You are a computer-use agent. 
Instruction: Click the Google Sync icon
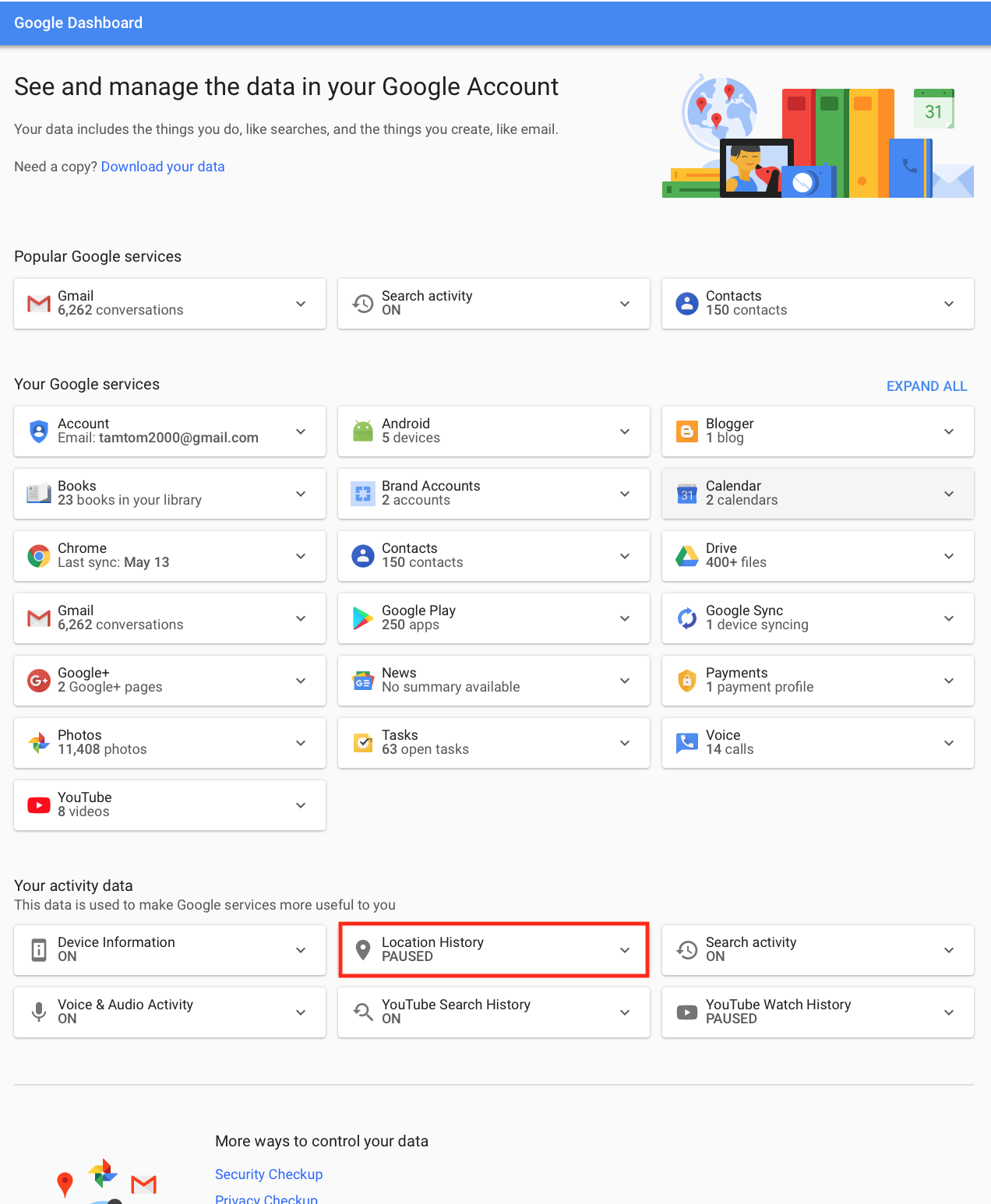coord(687,618)
